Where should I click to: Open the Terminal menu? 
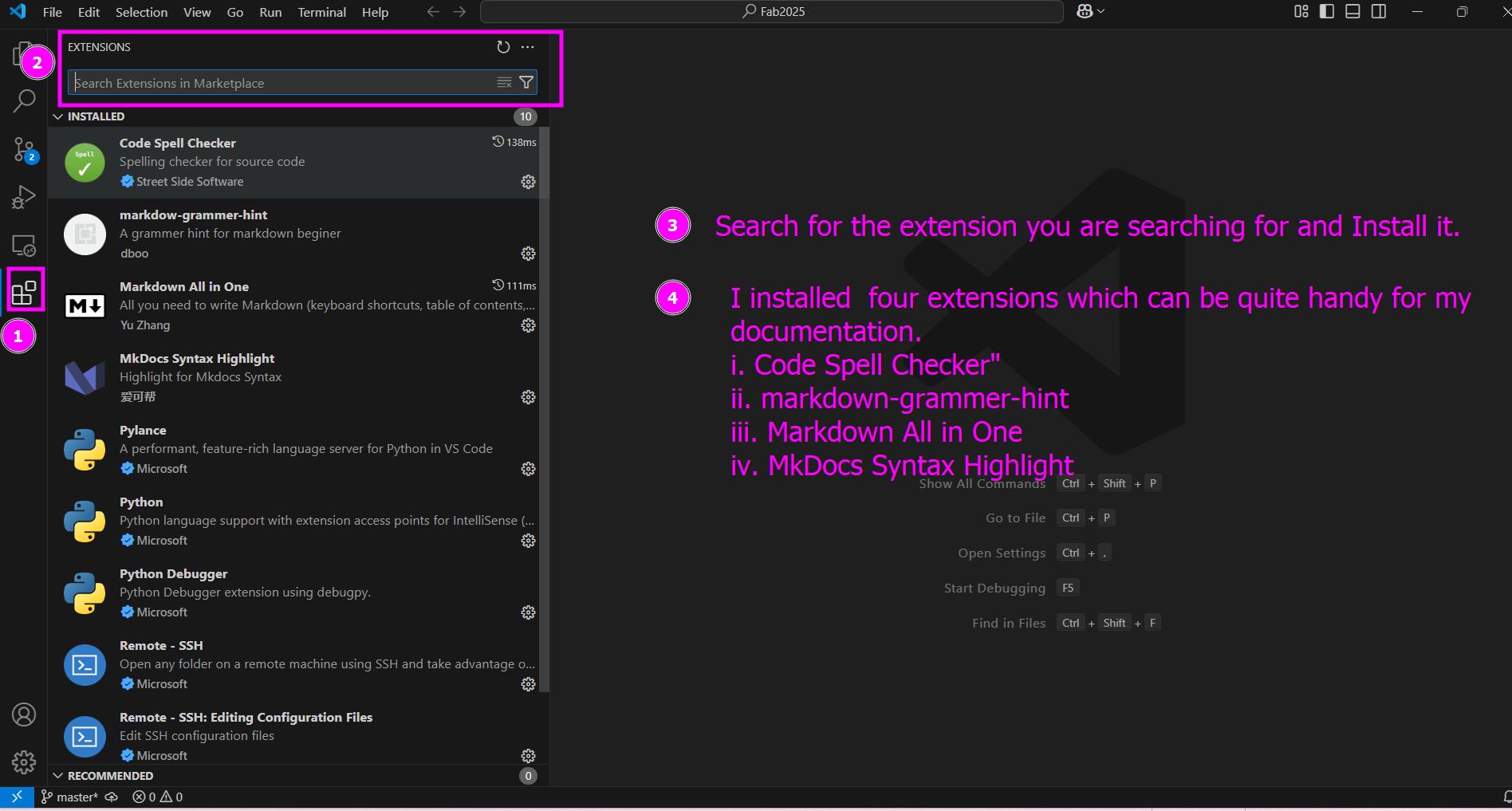[321, 12]
